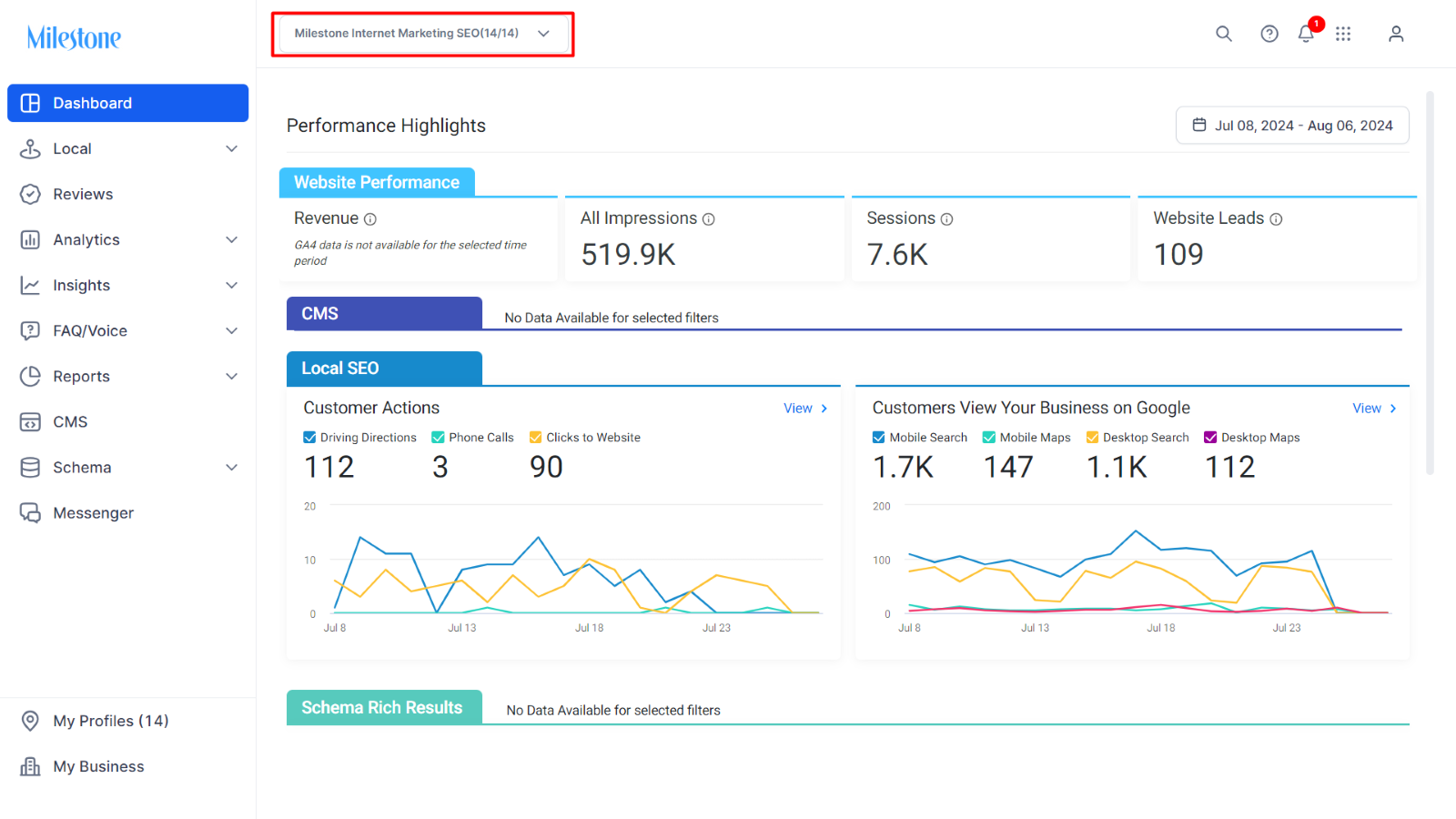Open the Customer Actions View link
Screen dimensions: 1456x819
[x=805, y=409]
